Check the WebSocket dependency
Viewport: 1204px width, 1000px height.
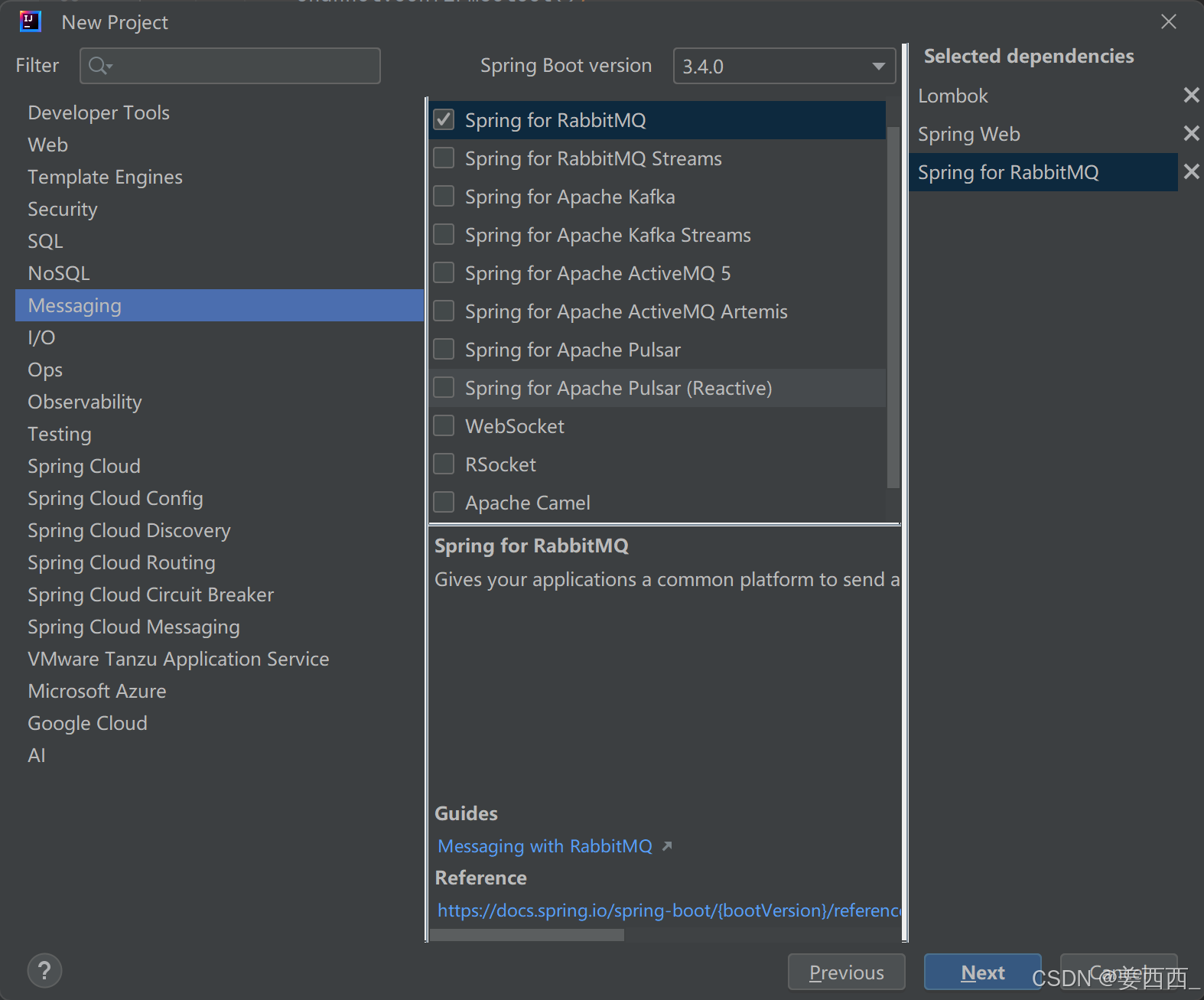pyautogui.click(x=444, y=425)
